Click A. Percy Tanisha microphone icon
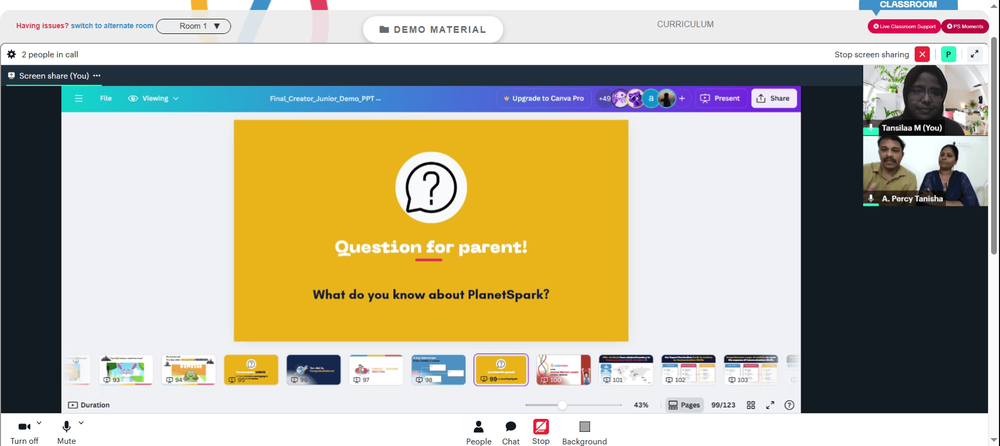 click(871, 198)
